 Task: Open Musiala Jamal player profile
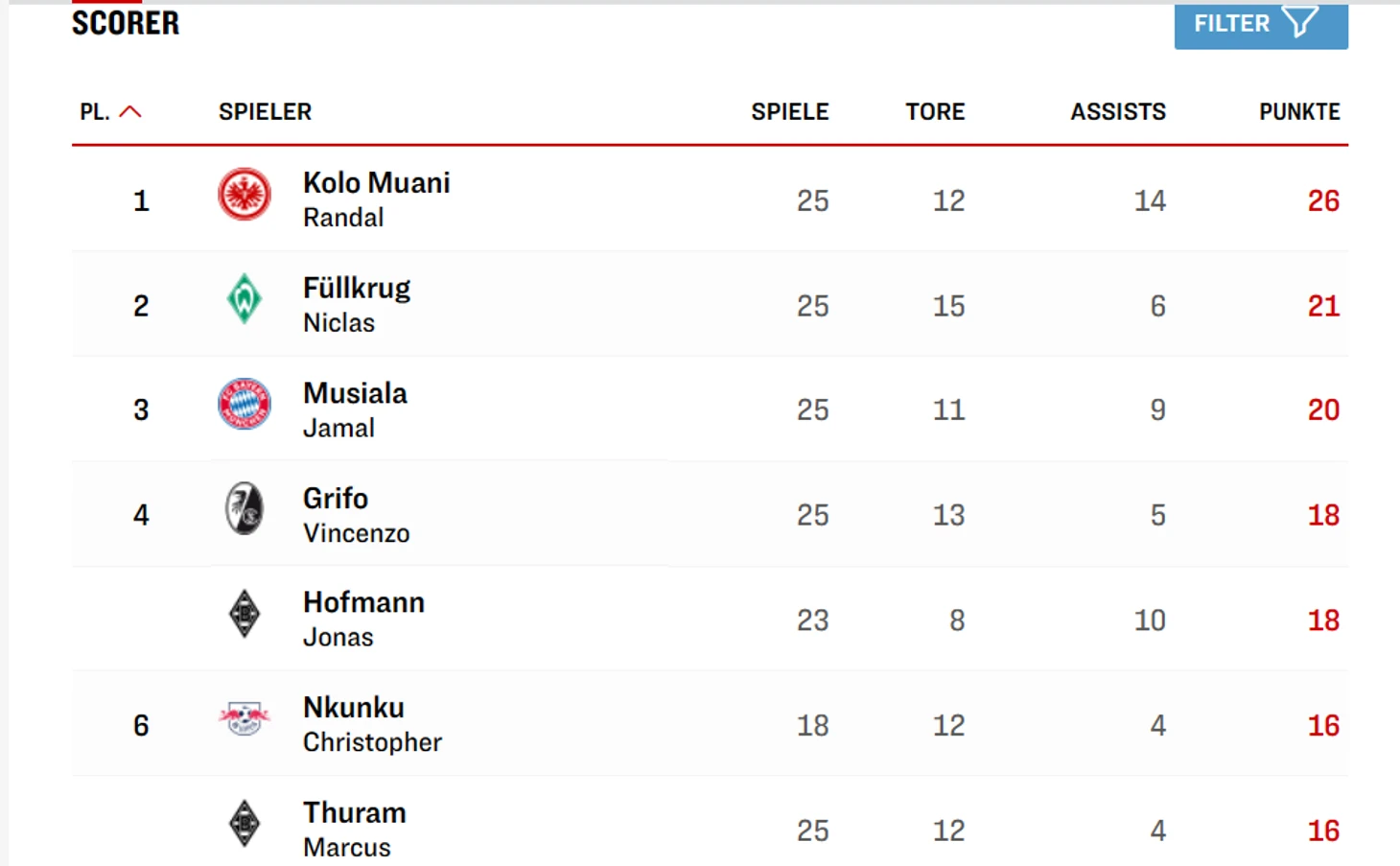[x=355, y=393]
